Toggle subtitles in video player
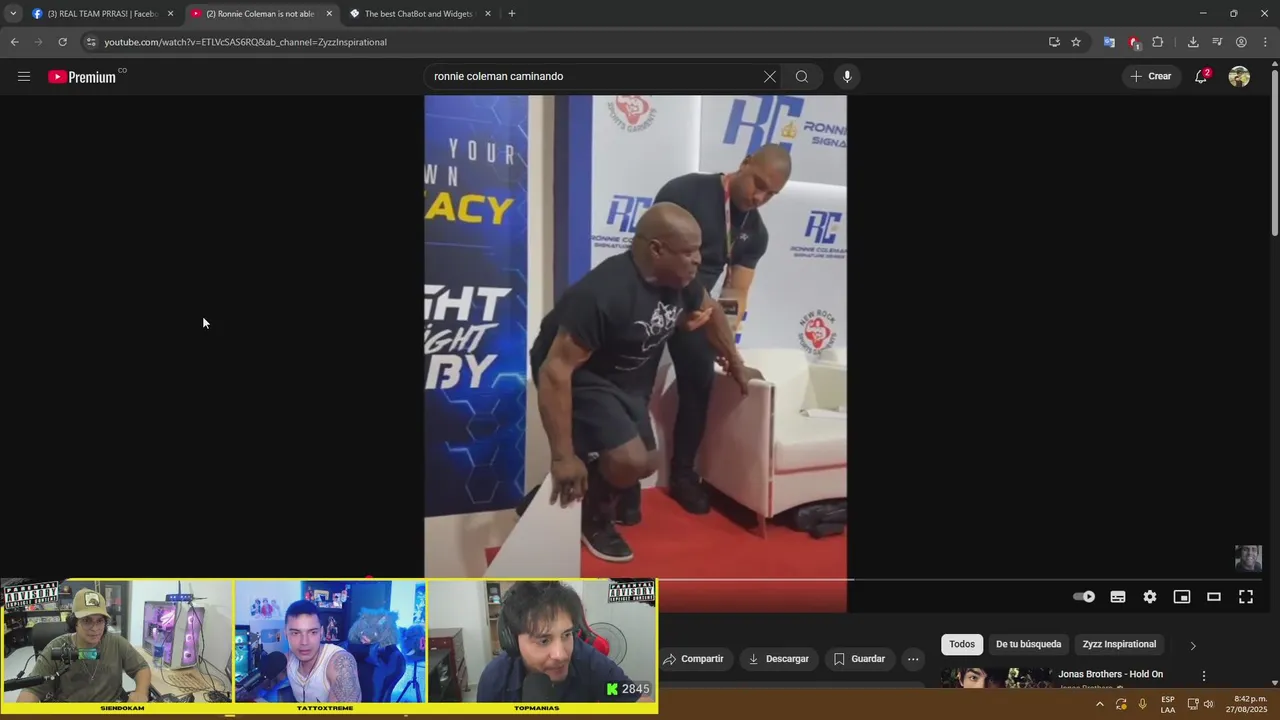This screenshot has height=720, width=1280. 1118,597
